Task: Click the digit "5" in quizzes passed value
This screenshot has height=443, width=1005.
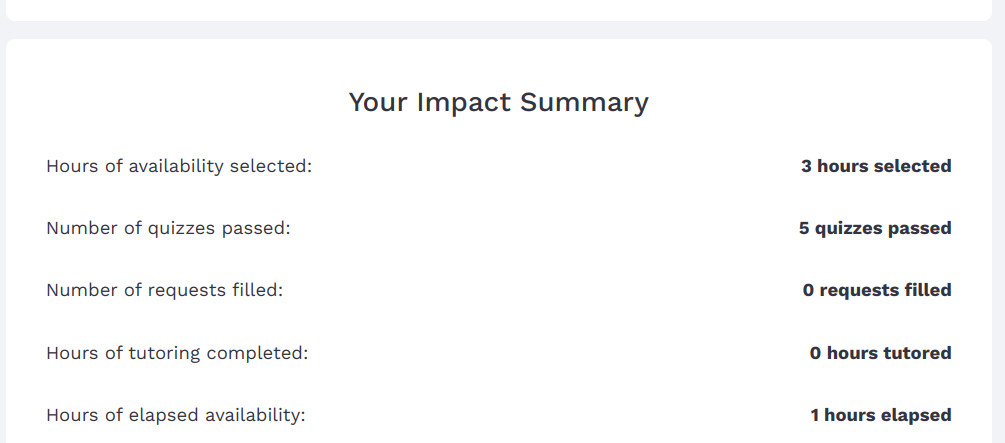Action: (804, 228)
